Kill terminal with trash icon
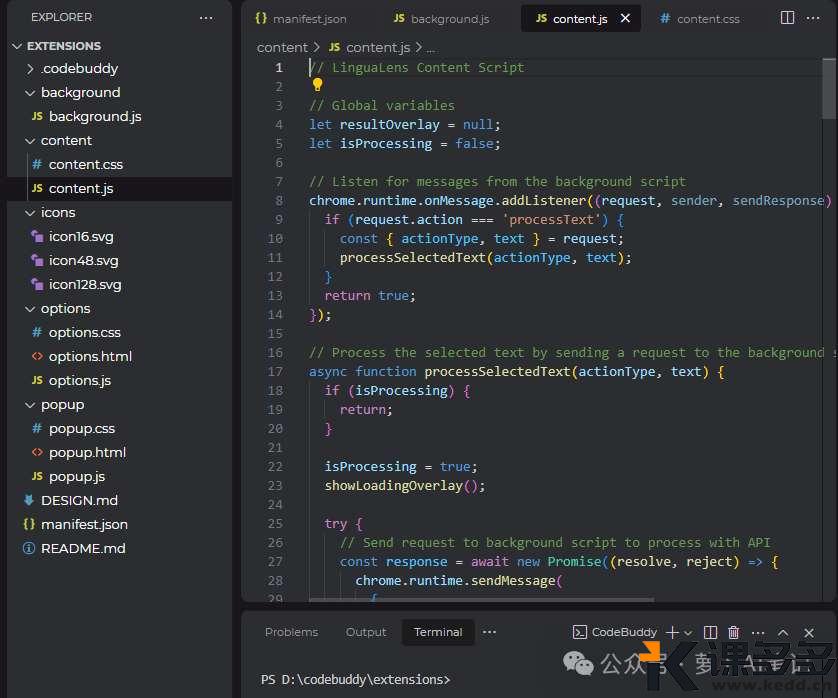The image size is (838, 698). [x=734, y=633]
